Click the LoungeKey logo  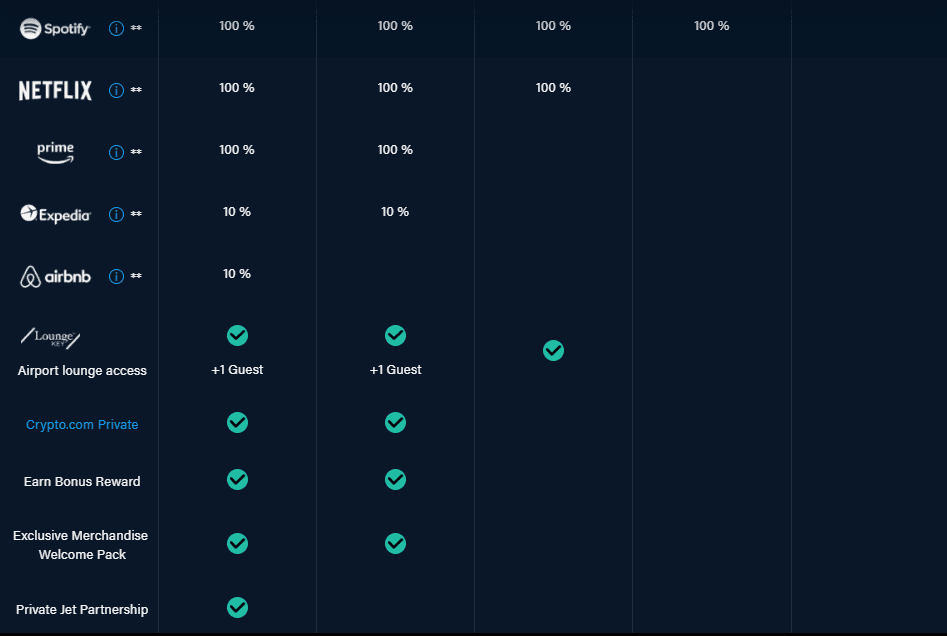pos(51,338)
